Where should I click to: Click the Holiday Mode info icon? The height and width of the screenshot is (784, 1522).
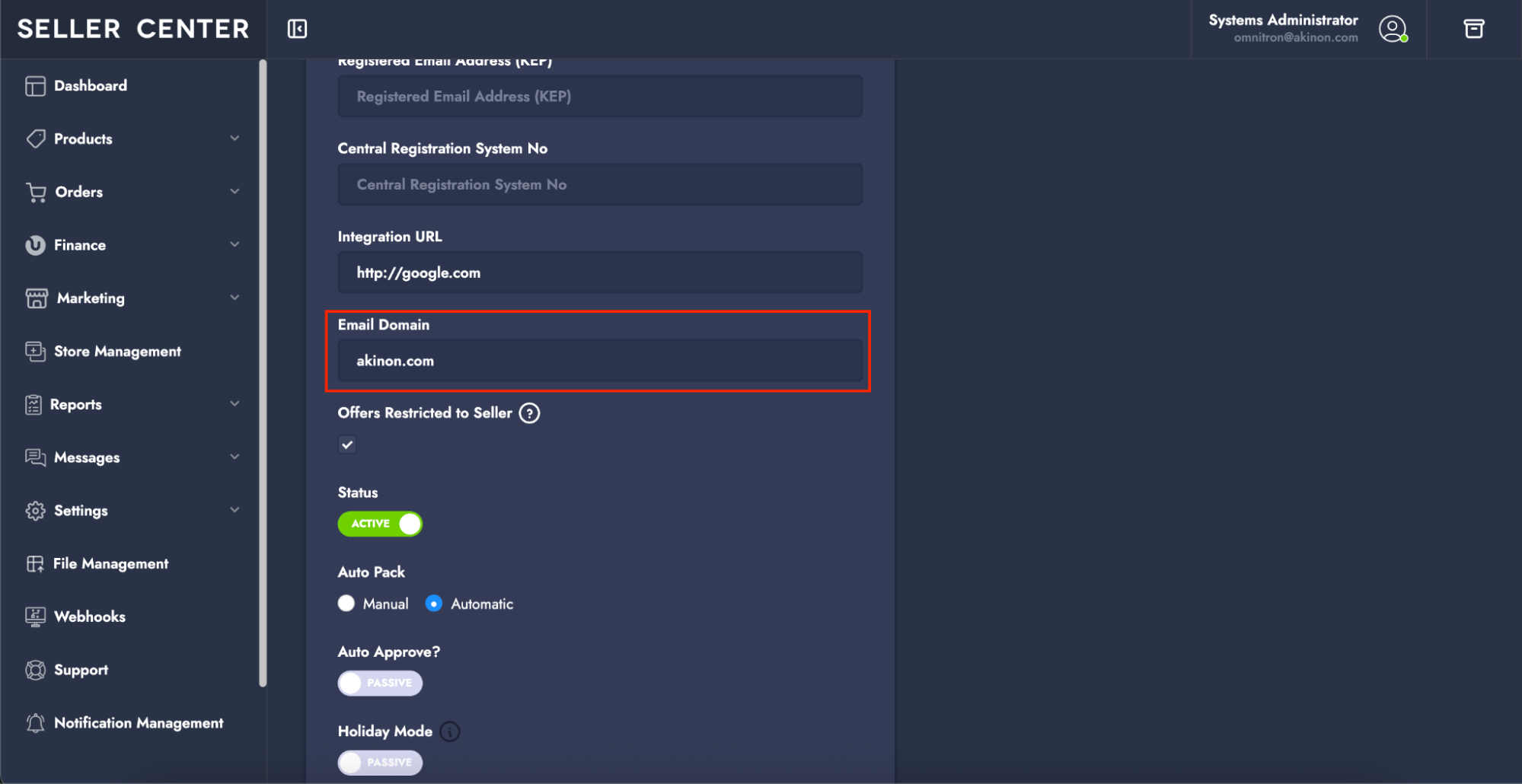[450, 731]
